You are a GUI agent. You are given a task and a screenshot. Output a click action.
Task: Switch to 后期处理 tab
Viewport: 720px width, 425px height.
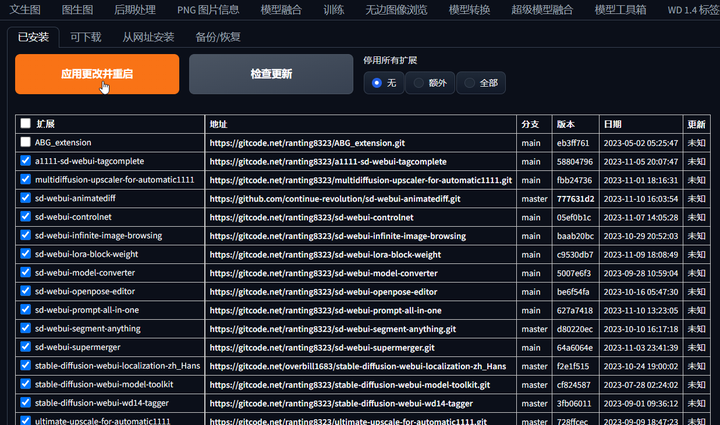click(135, 10)
